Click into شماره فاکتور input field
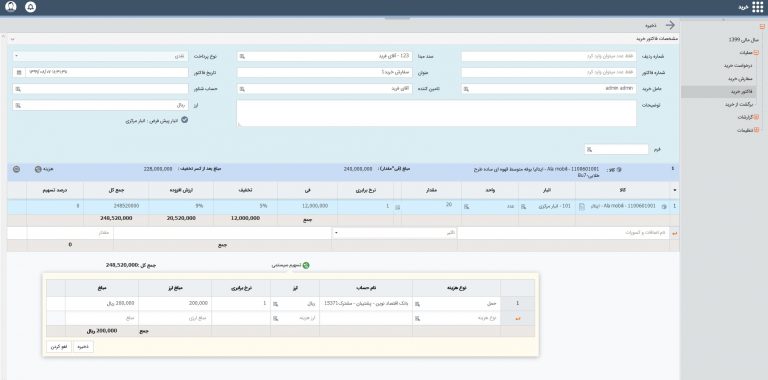This screenshot has width=768, height=380. (x=549, y=72)
